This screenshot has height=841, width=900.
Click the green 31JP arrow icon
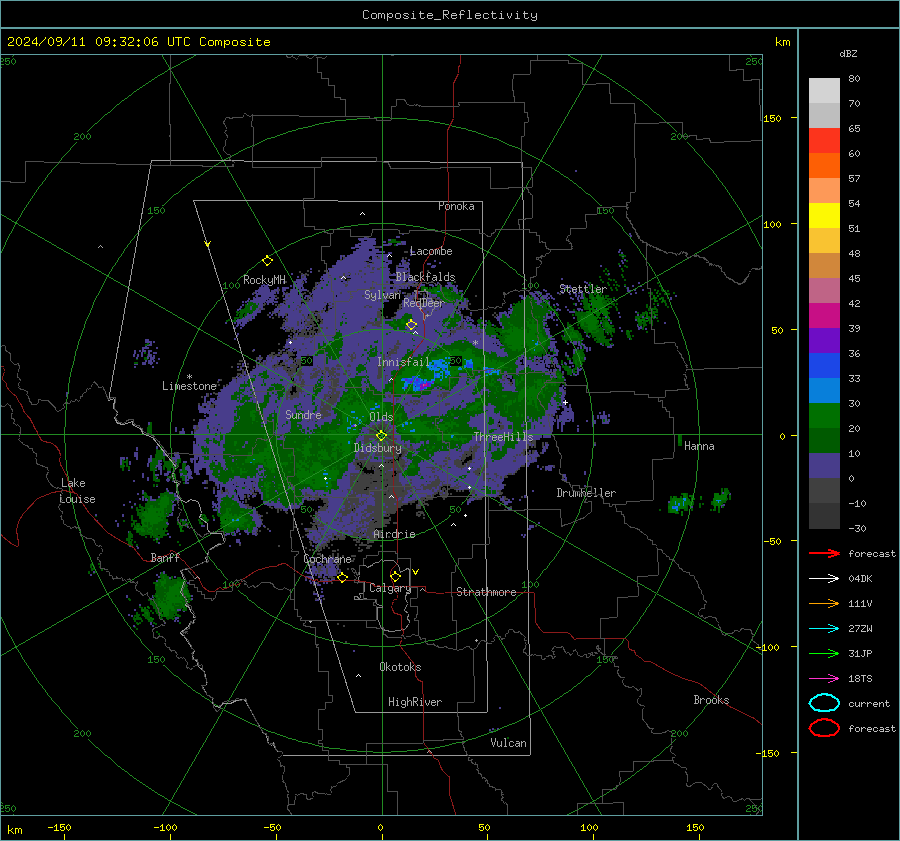click(x=824, y=653)
